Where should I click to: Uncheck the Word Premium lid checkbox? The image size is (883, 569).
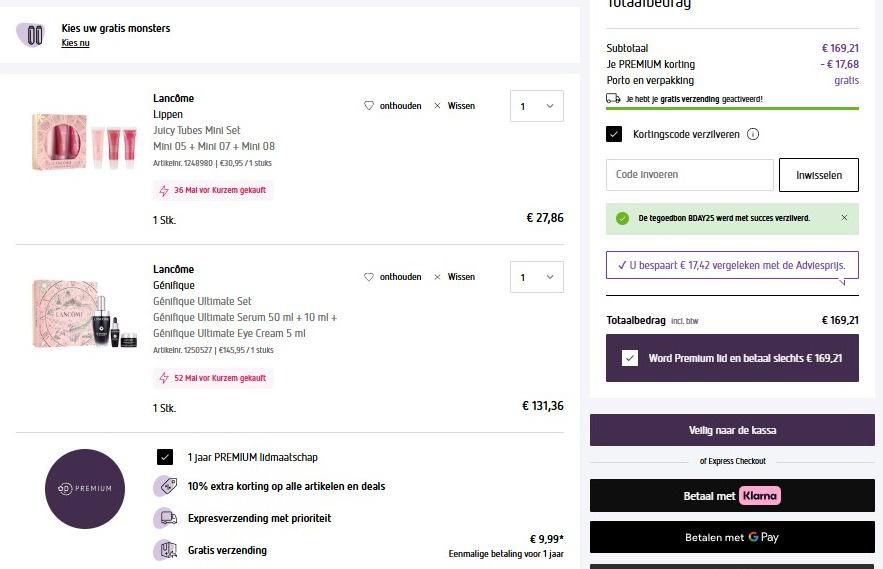pos(630,358)
